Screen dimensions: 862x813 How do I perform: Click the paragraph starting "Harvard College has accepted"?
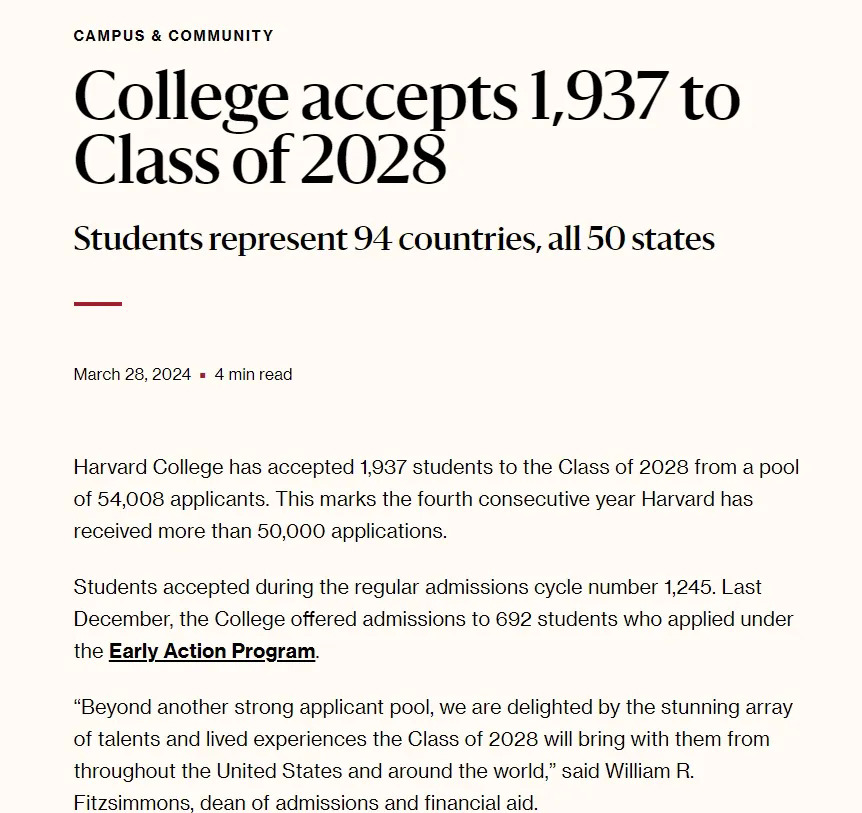click(x=436, y=499)
